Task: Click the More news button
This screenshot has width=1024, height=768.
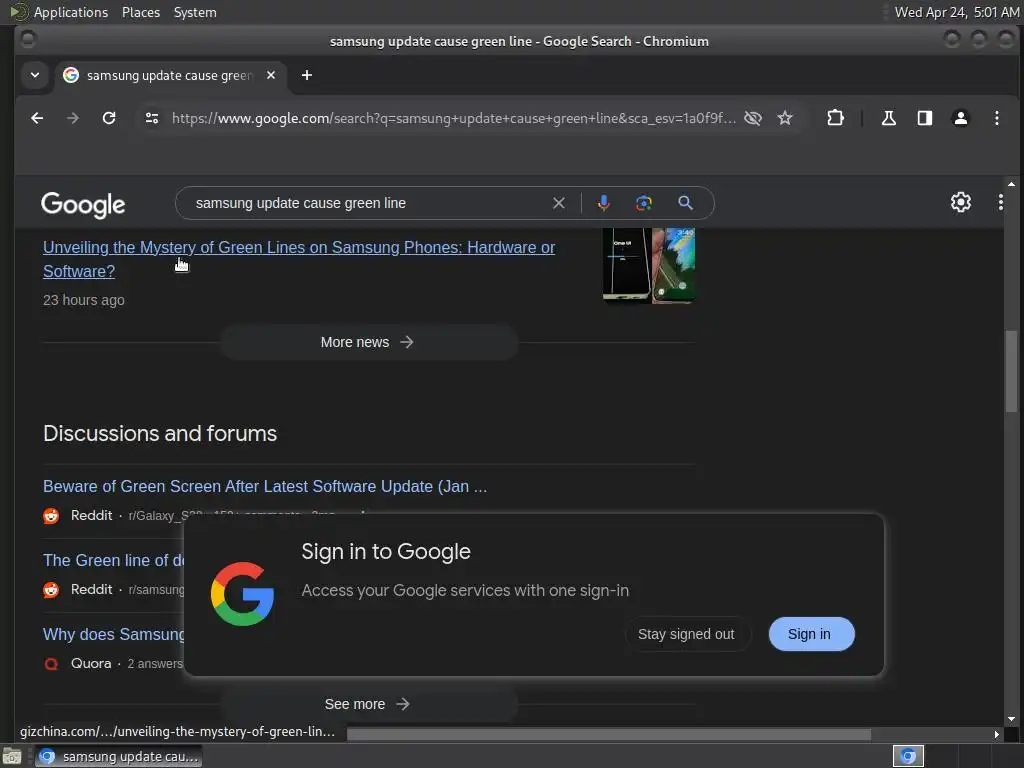Action: (x=369, y=342)
